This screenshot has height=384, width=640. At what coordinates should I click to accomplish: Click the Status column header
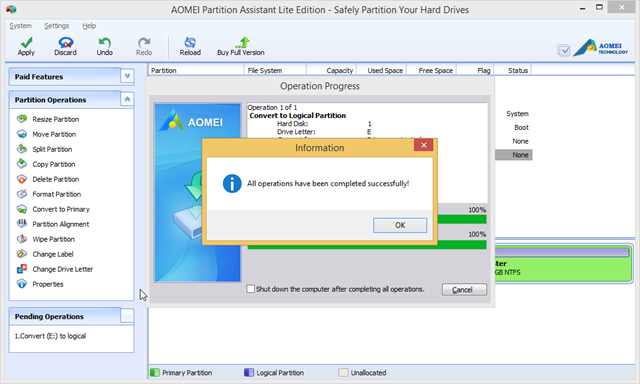(x=513, y=70)
